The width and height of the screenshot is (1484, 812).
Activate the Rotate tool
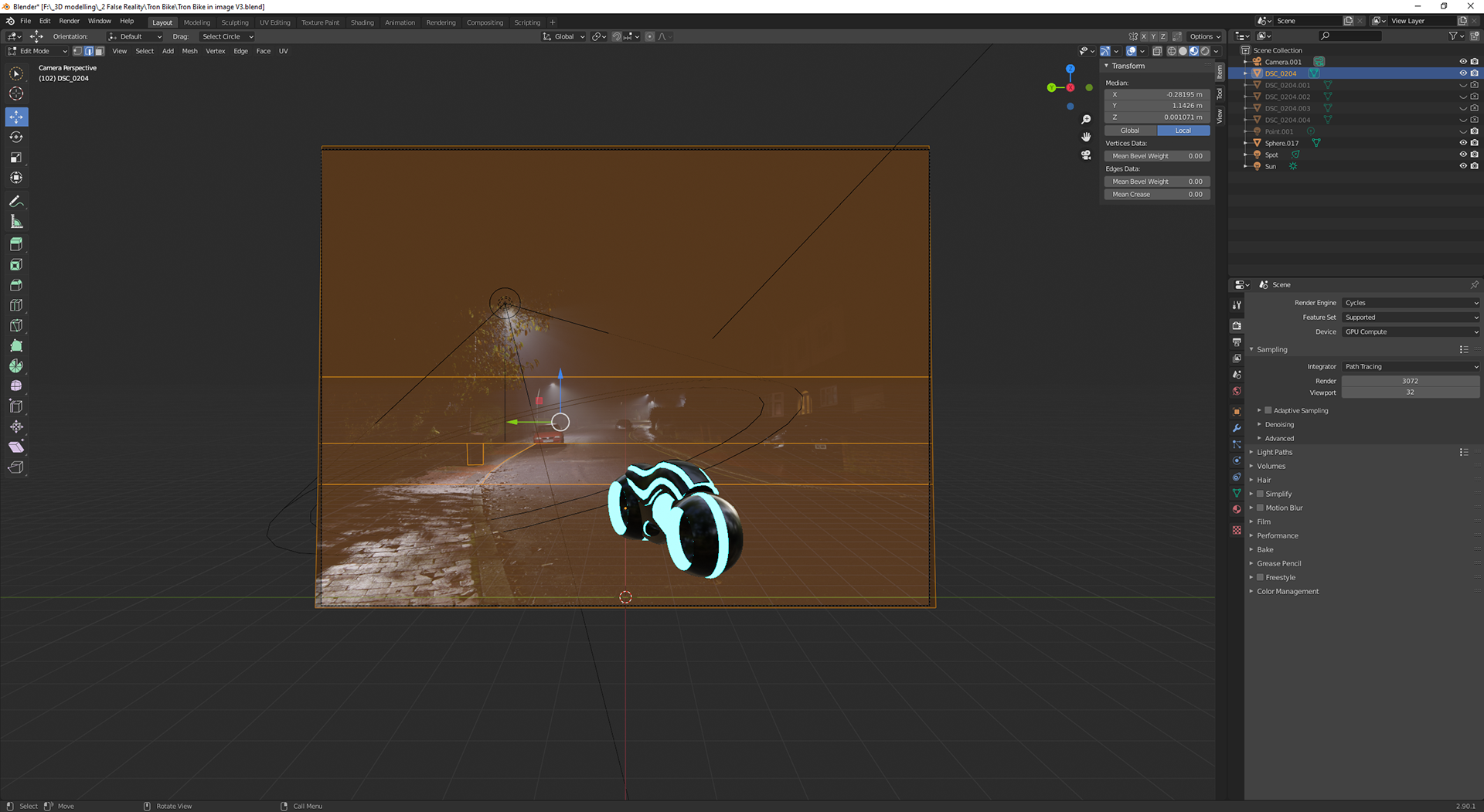pyautogui.click(x=16, y=138)
